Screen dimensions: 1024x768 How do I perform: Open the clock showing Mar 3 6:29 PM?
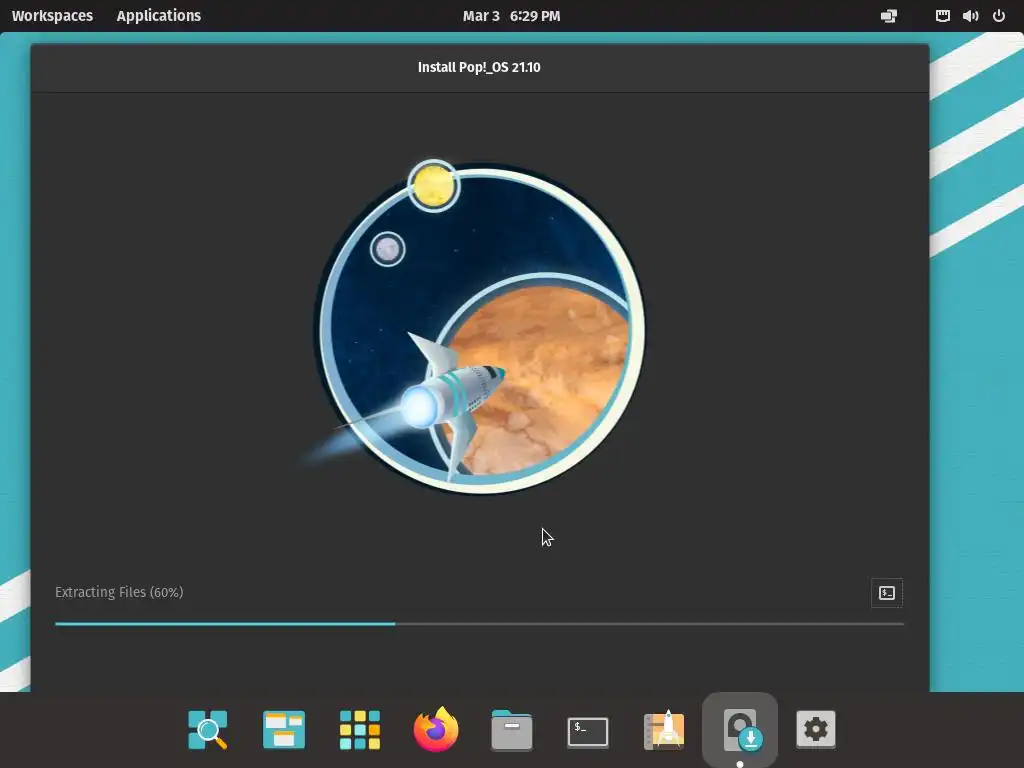pos(511,16)
